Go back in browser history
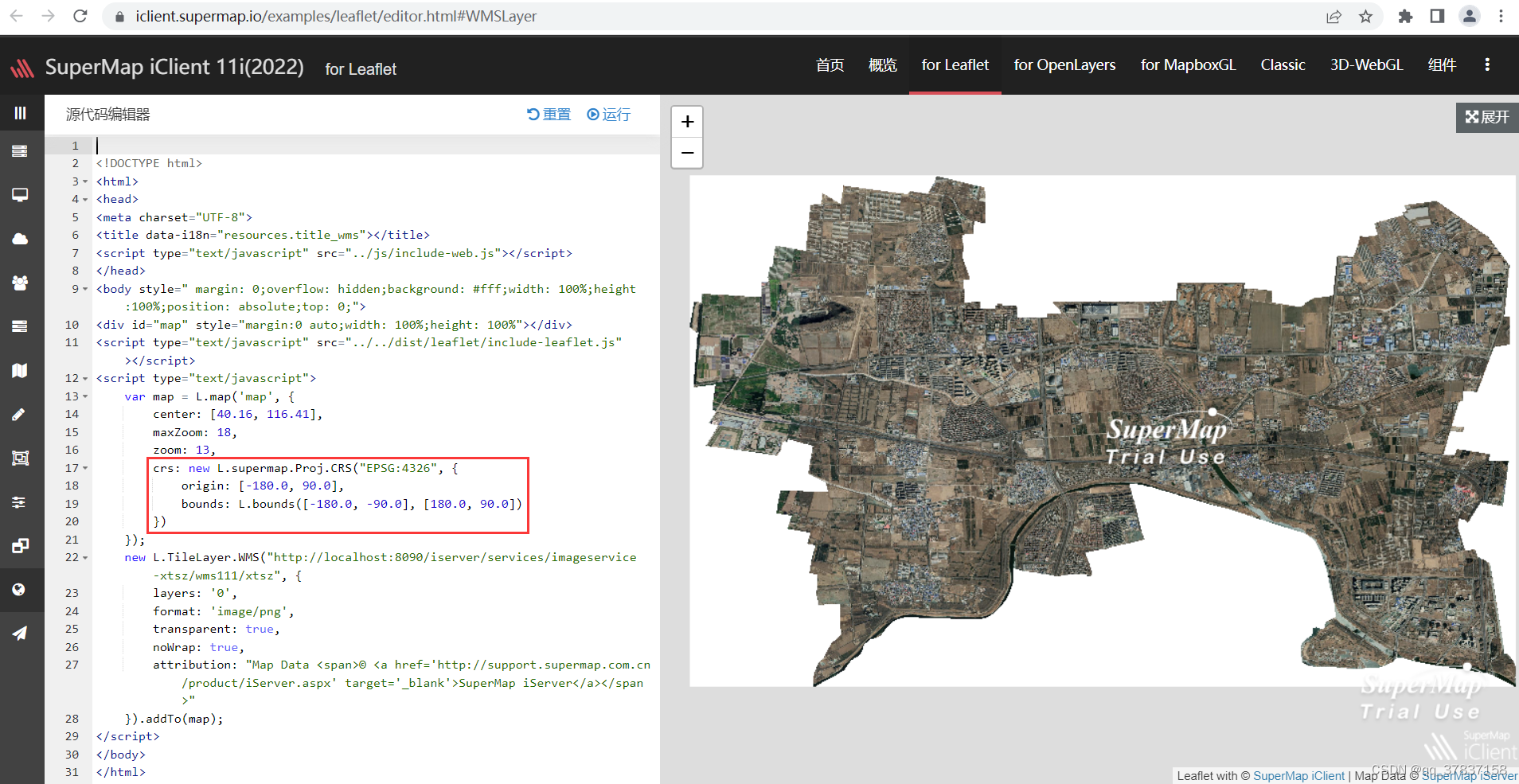1519x784 pixels. pos(16,16)
